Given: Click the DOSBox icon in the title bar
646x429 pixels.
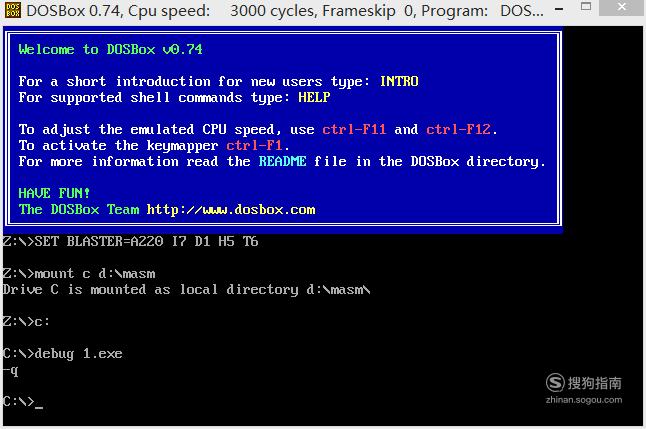Looking at the screenshot, I should pyautogui.click(x=13, y=10).
